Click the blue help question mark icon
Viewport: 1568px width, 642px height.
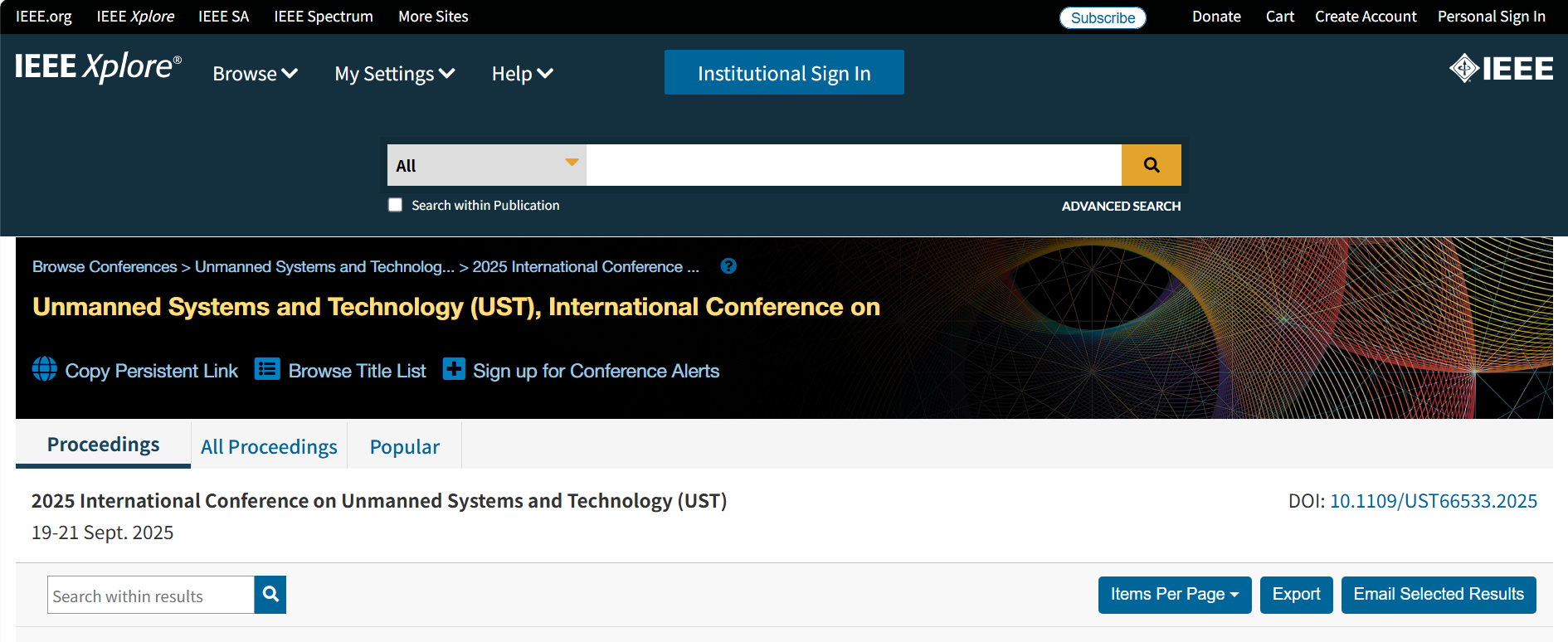728,266
